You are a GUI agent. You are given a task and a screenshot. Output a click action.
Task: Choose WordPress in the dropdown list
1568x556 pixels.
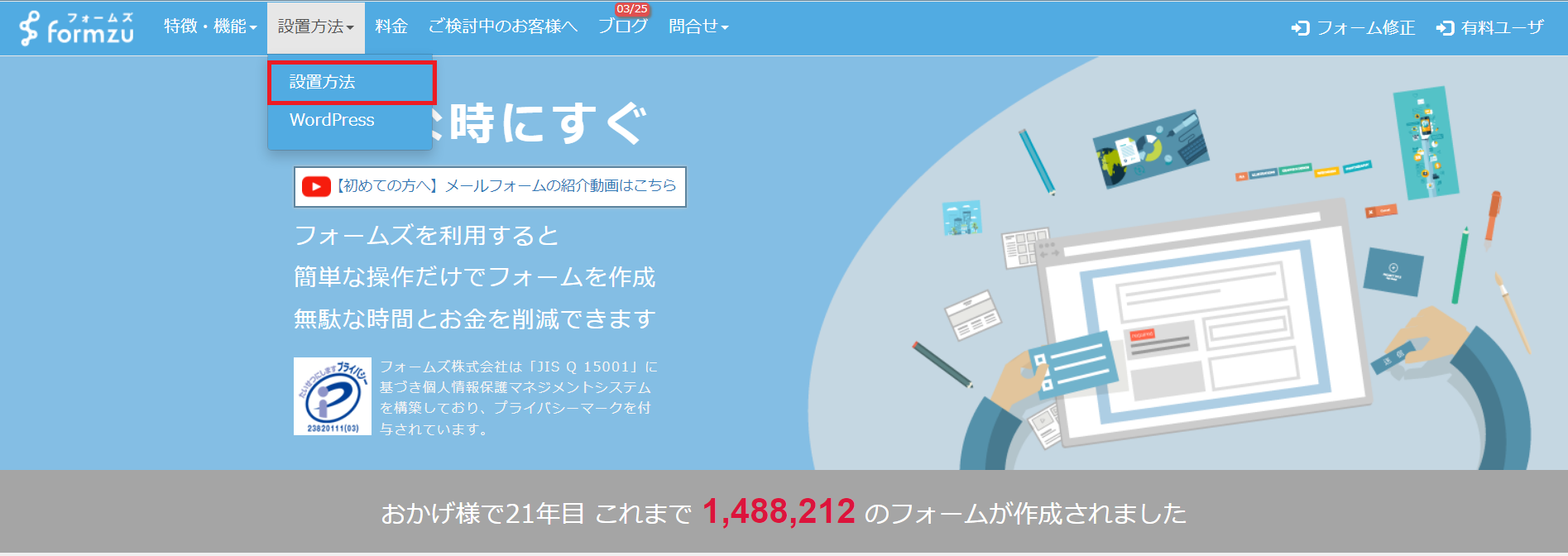[332, 120]
